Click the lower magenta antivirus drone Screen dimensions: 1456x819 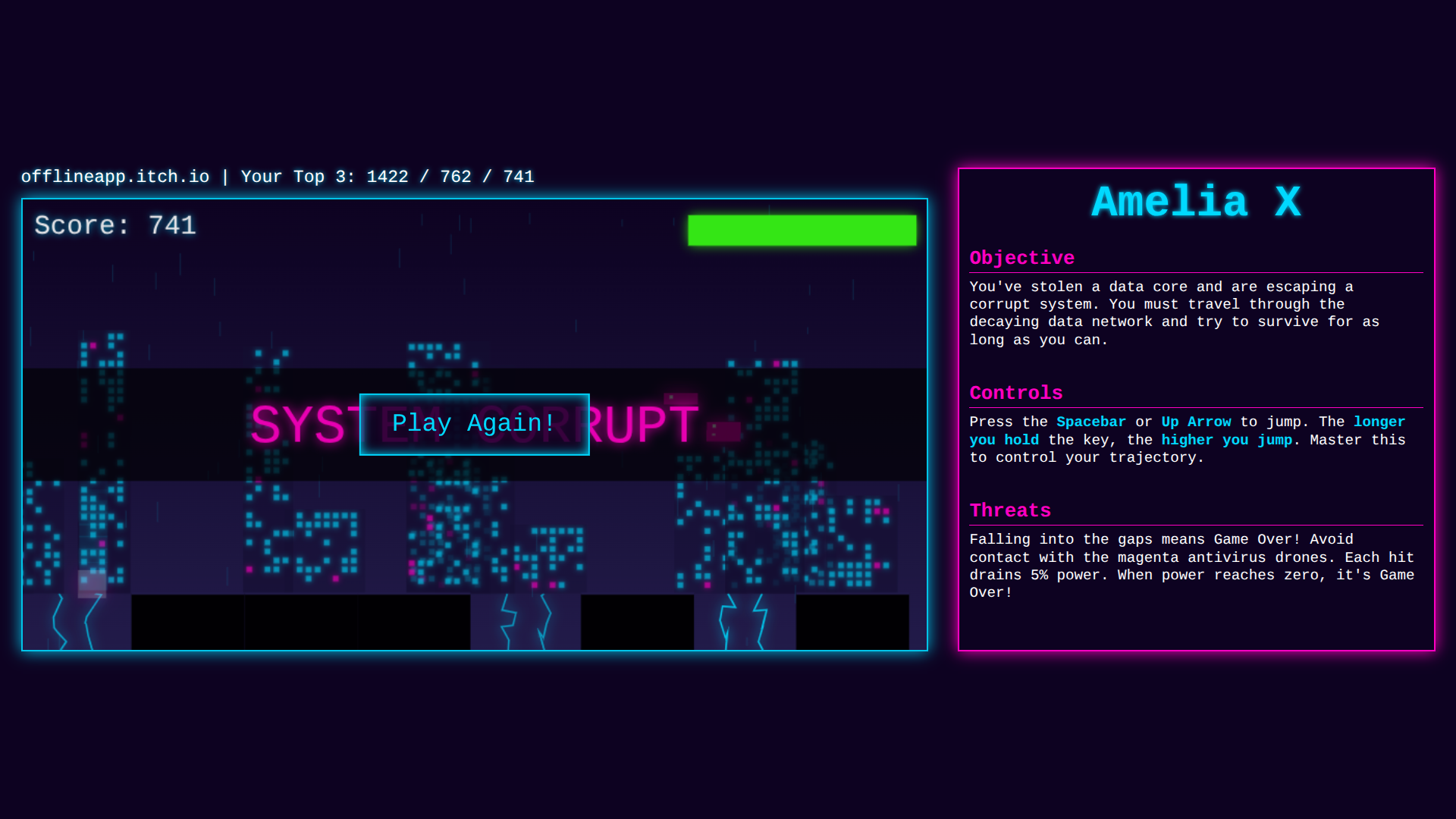coord(723,431)
